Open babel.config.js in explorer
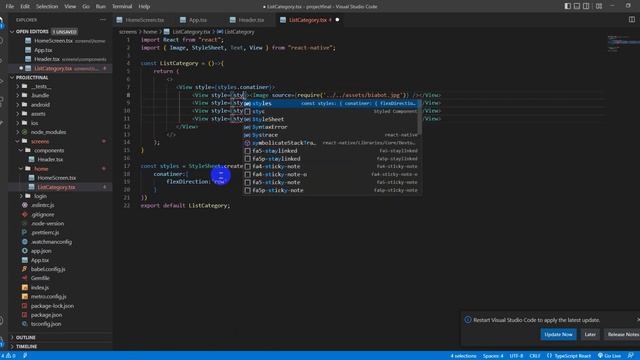The image size is (640, 360). (48, 269)
